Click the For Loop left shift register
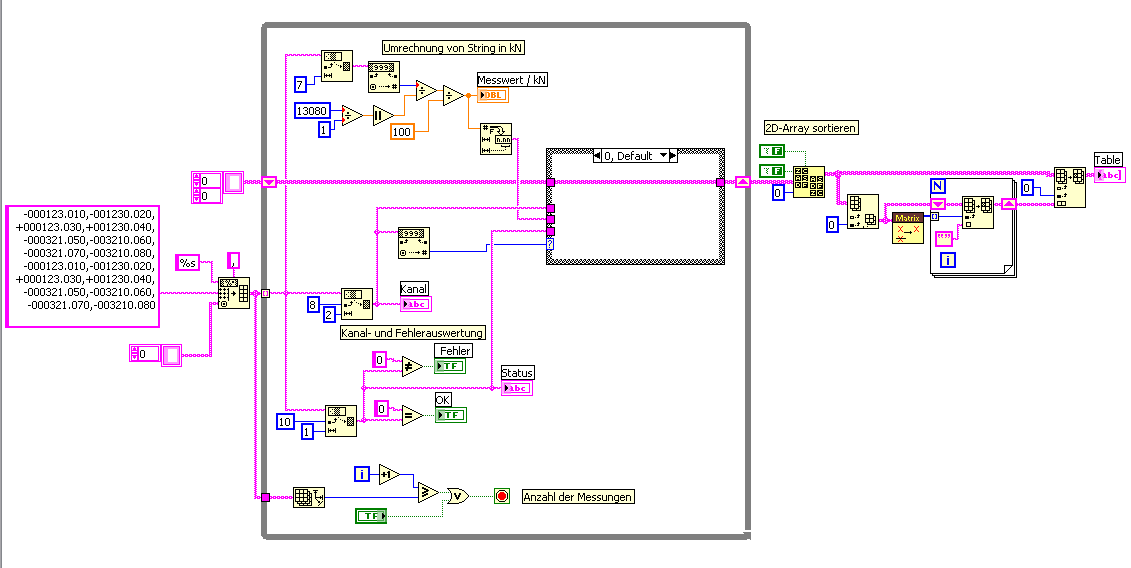1131x568 pixels. tap(938, 204)
